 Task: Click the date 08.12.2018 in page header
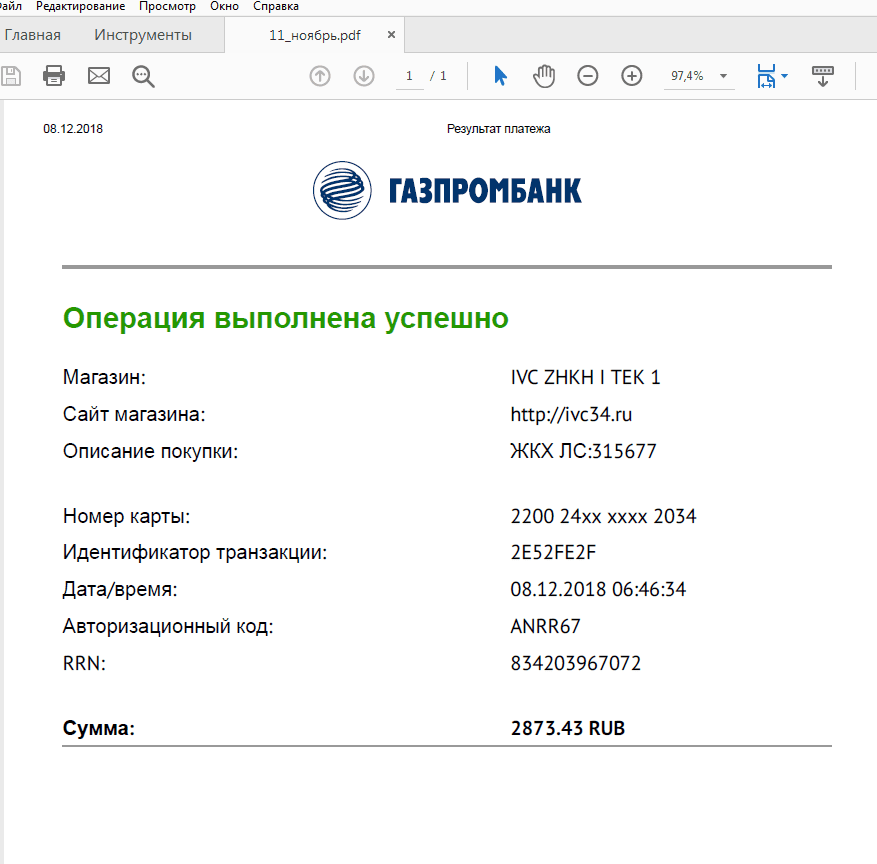[73, 129]
